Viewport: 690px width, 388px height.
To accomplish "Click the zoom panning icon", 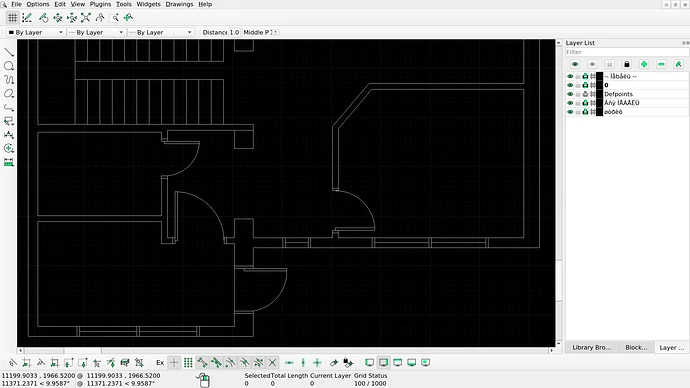I will pos(128,18).
